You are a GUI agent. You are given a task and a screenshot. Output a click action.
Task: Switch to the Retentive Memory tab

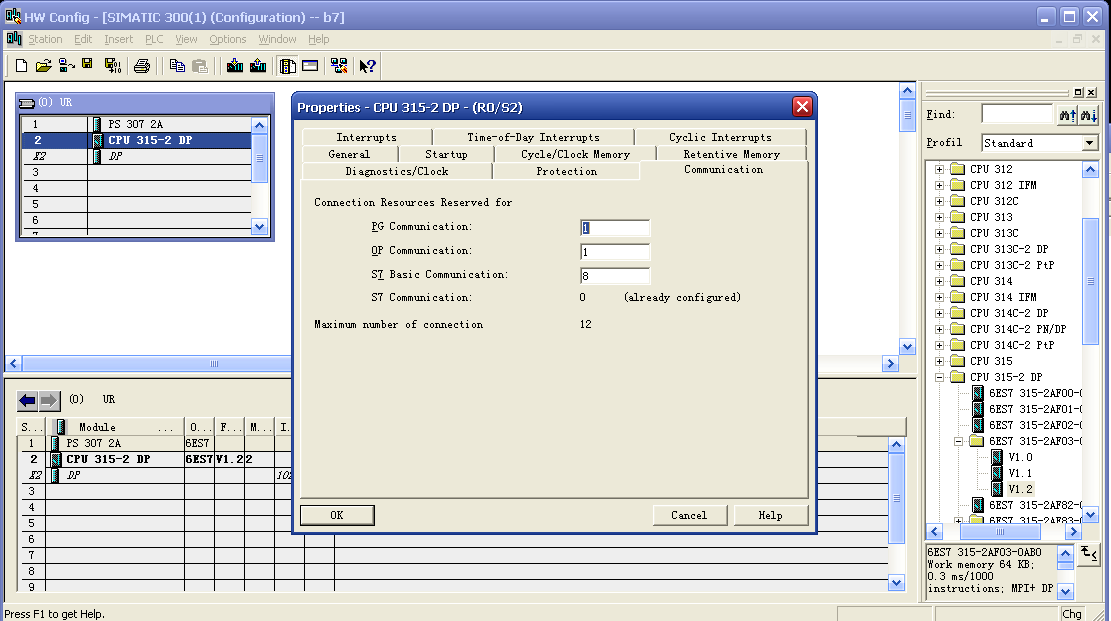coord(732,154)
